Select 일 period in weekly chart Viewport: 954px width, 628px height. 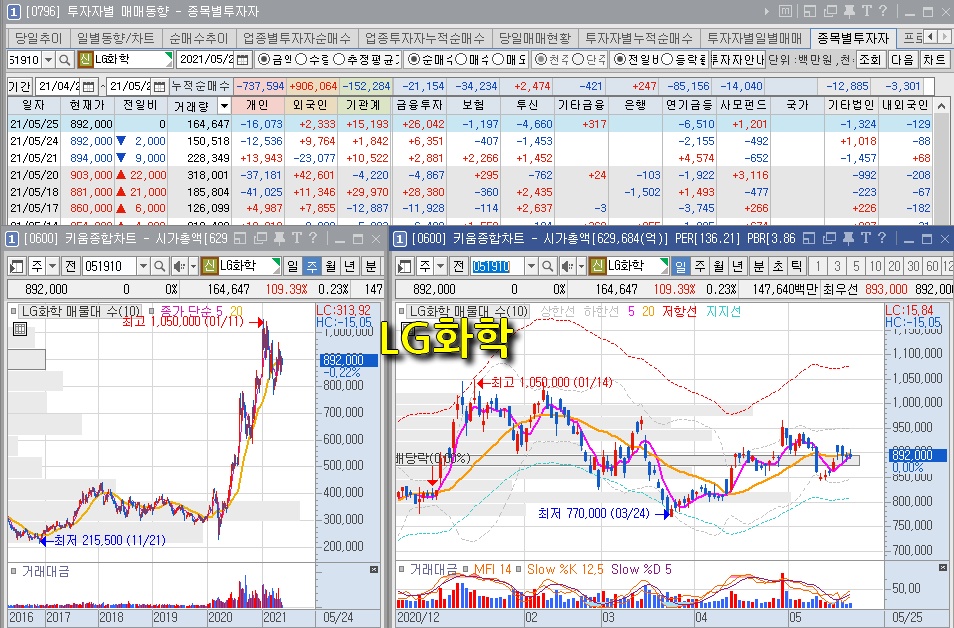click(x=293, y=266)
